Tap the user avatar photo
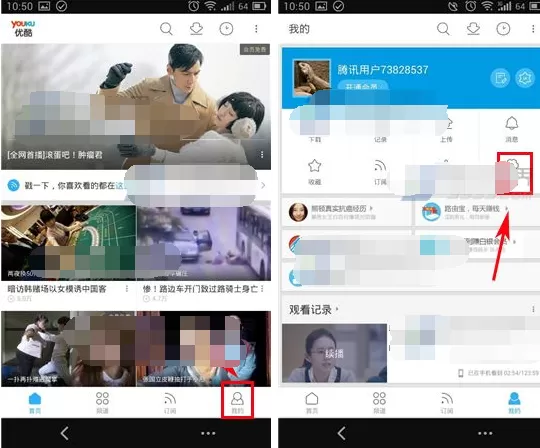This screenshot has width=540, height=448. coord(312,77)
